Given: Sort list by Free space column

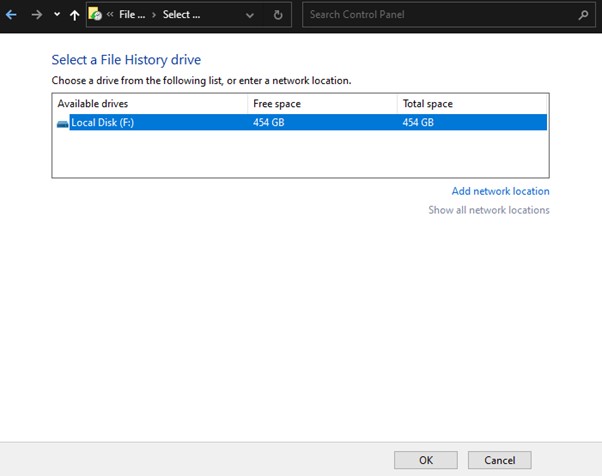Looking at the screenshot, I should point(321,104).
